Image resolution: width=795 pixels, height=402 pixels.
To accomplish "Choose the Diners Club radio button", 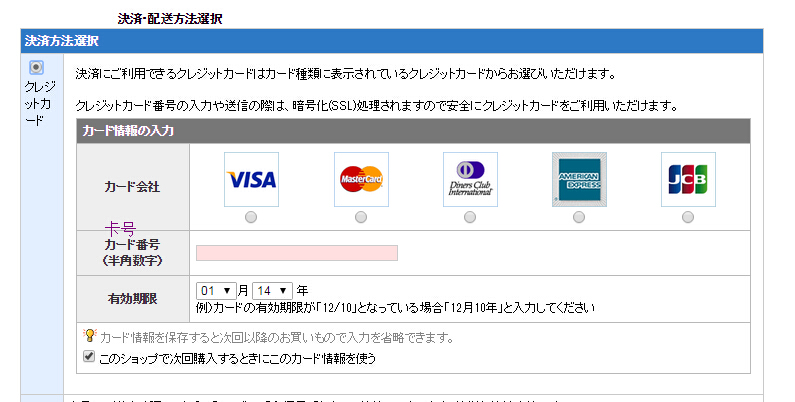I will [470, 217].
